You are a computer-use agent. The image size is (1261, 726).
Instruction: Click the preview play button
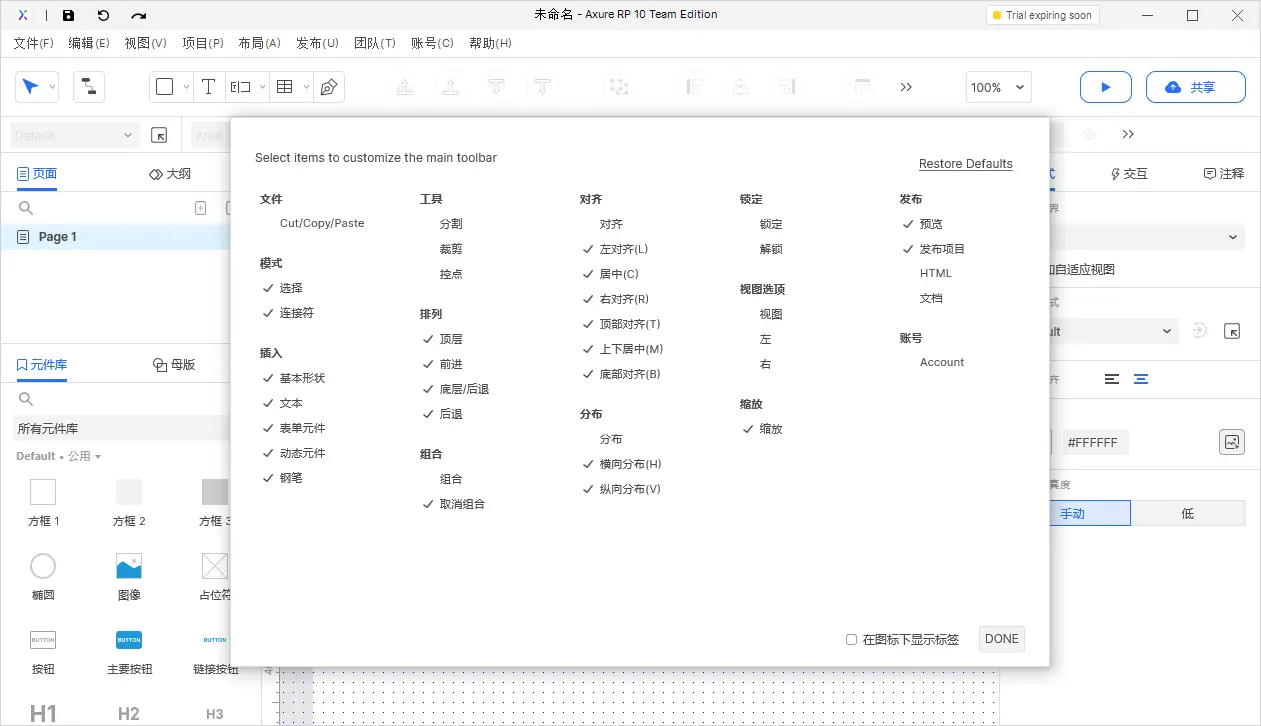click(x=1106, y=87)
